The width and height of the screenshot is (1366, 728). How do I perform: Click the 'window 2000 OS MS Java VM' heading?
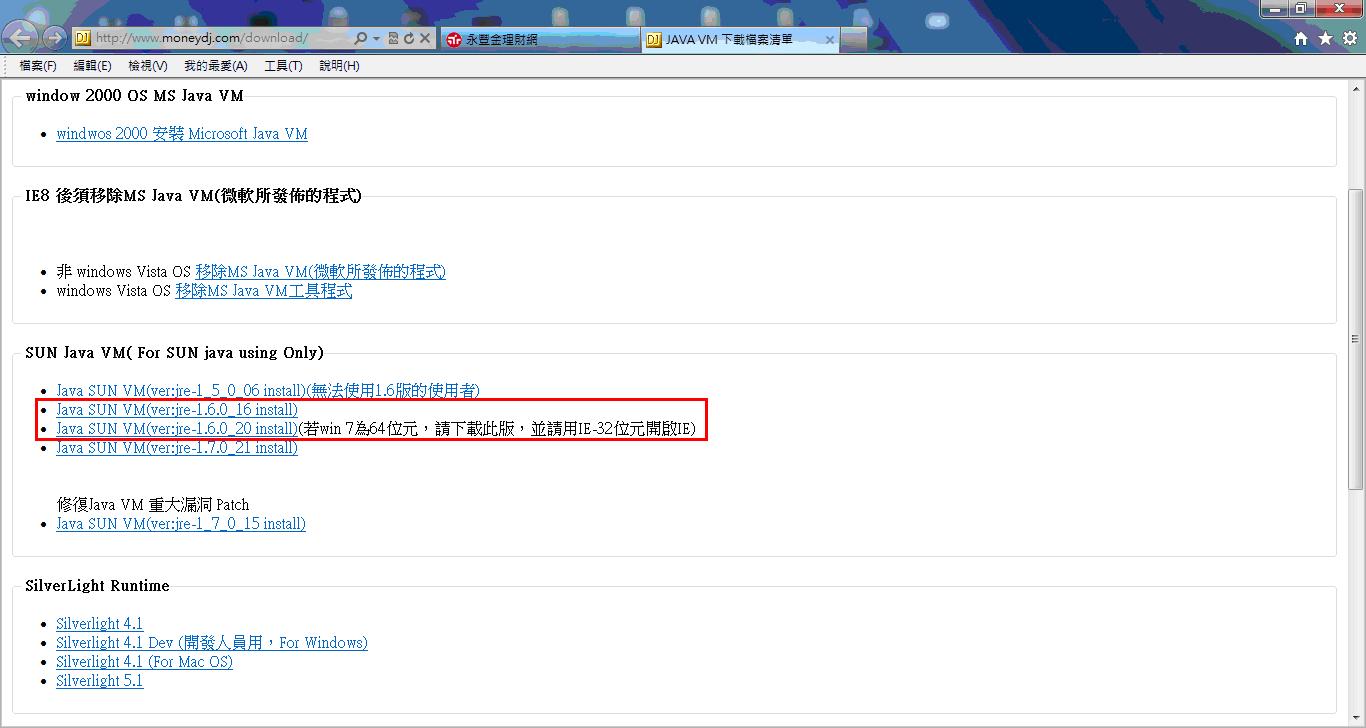pyautogui.click(x=134, y=96)
